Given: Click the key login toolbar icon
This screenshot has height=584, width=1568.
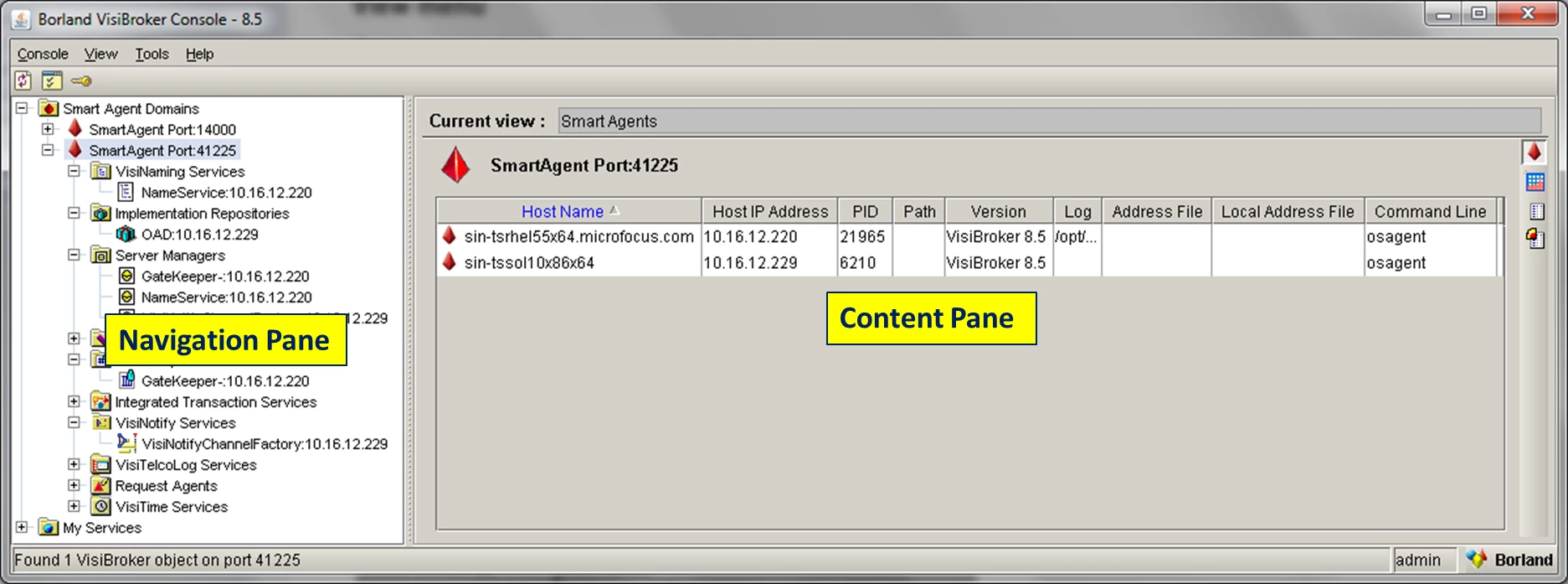Looking at the screenshot, I should point(81,81).
